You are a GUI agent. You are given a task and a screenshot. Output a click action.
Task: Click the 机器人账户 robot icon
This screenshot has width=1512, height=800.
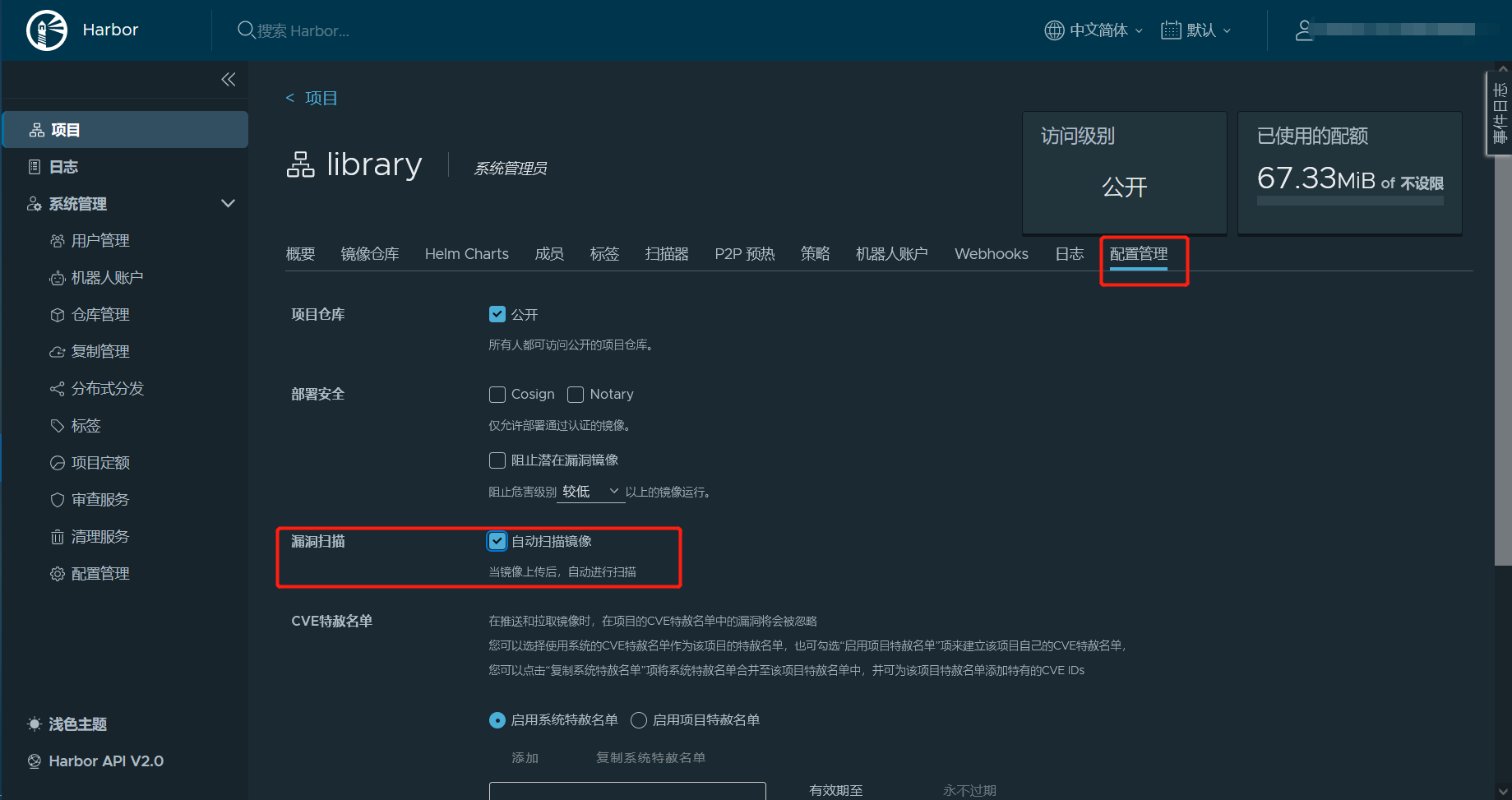[x=58, y=278]
